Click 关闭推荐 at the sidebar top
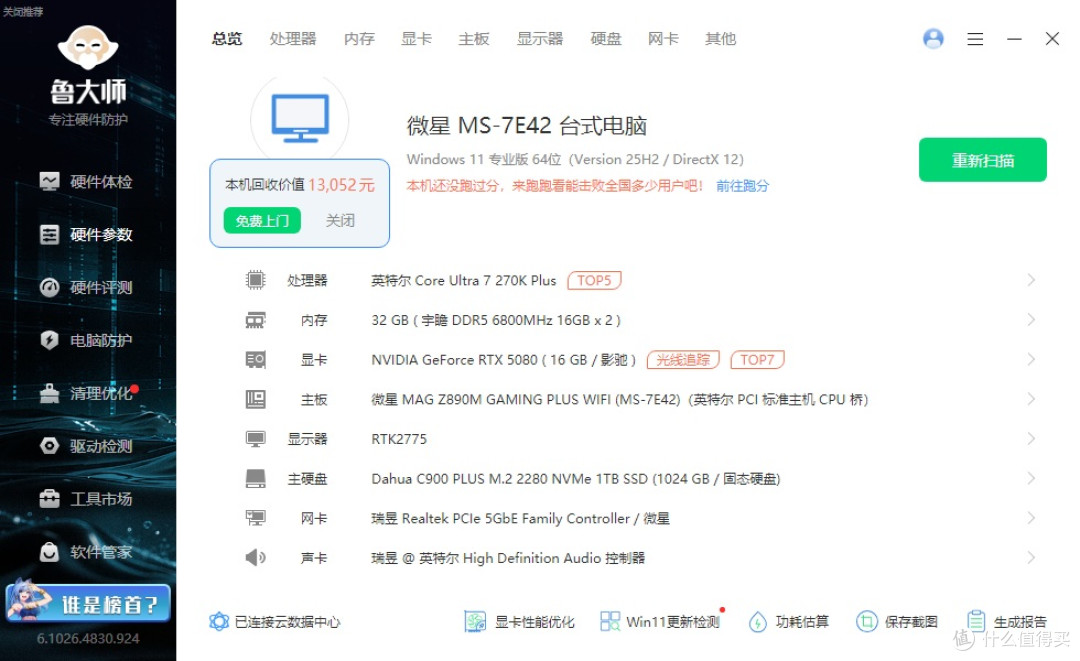Image resolution: width=1080 pixels, height=661 pixels. pyautogui.click(x=23, y=12)
